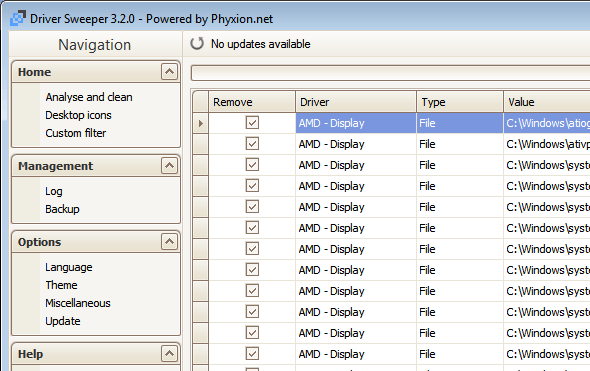
Task: Open Theme options
Action: (x=61, y=285)
